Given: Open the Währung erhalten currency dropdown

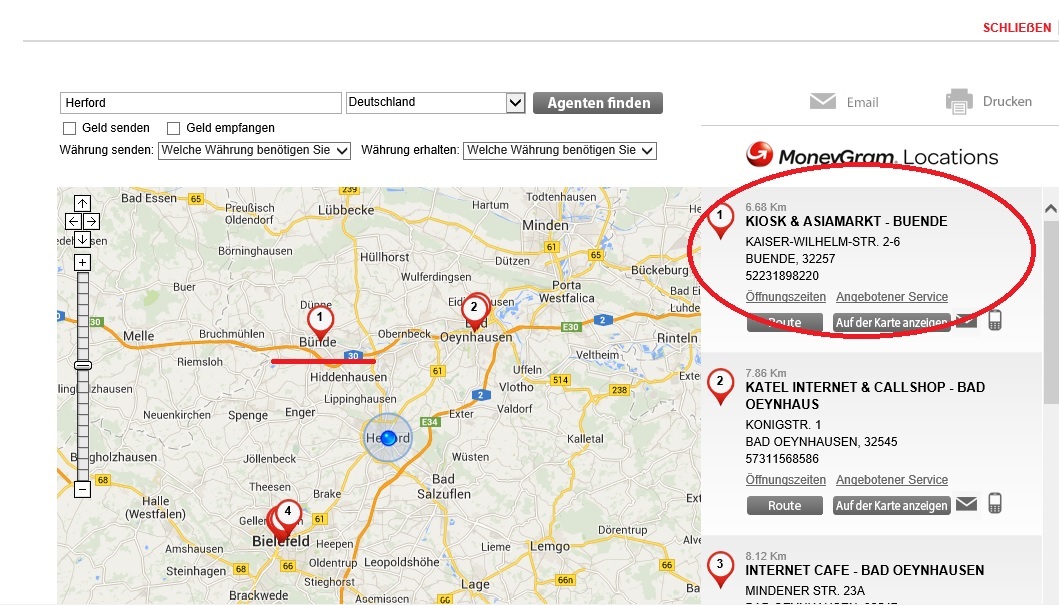Looking at the screenshot, I should pos(560,151).
